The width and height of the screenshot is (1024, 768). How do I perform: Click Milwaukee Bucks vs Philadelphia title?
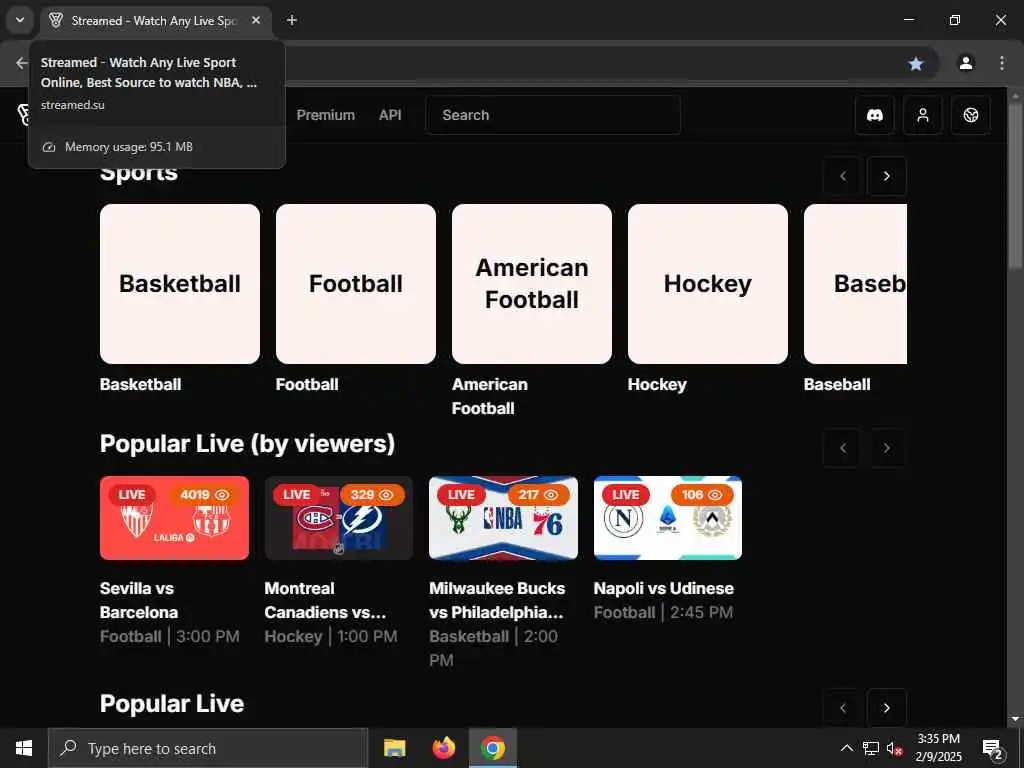[x=497, y=600]
